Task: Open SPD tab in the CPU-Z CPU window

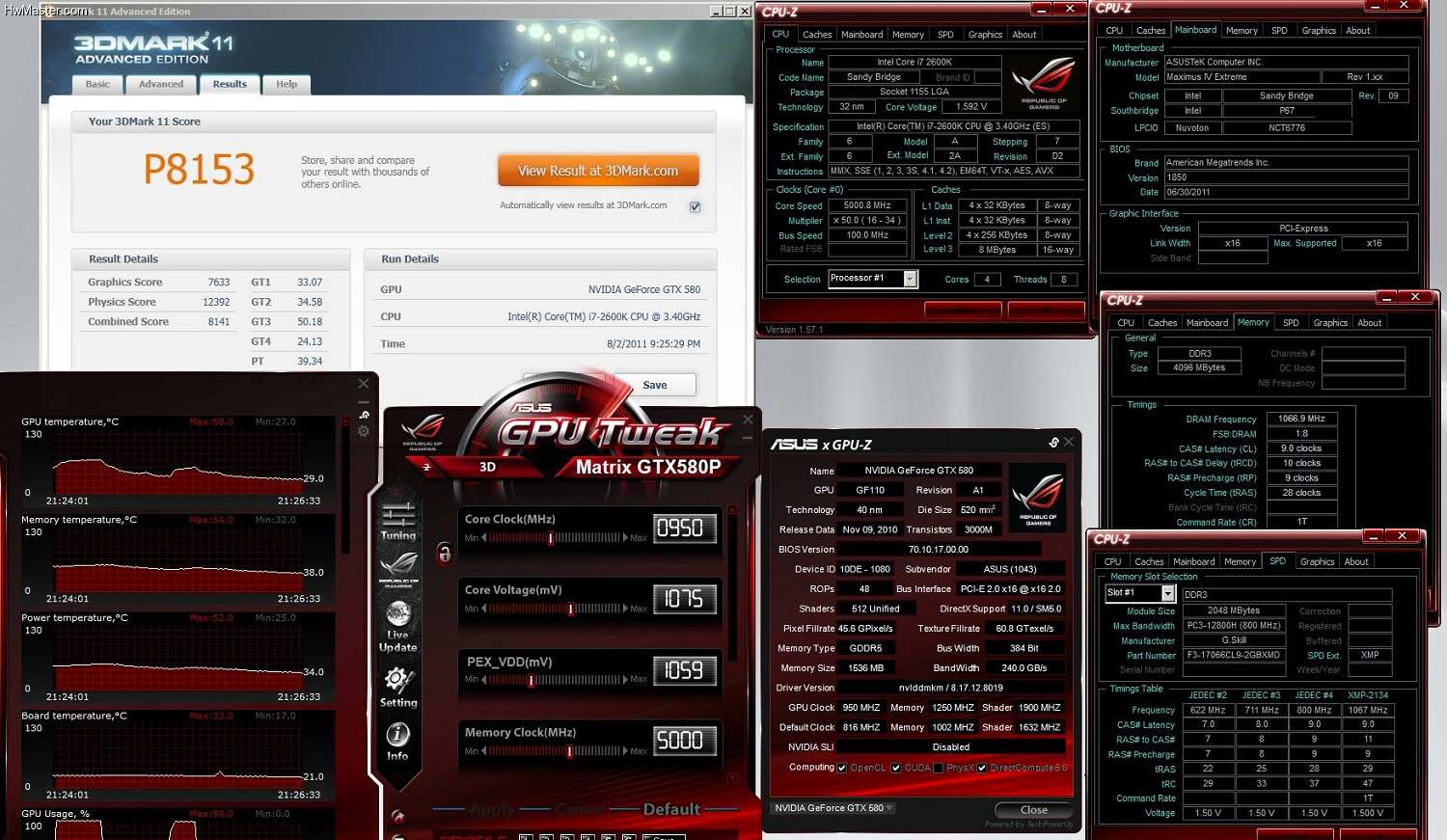Action: [945, 35]
